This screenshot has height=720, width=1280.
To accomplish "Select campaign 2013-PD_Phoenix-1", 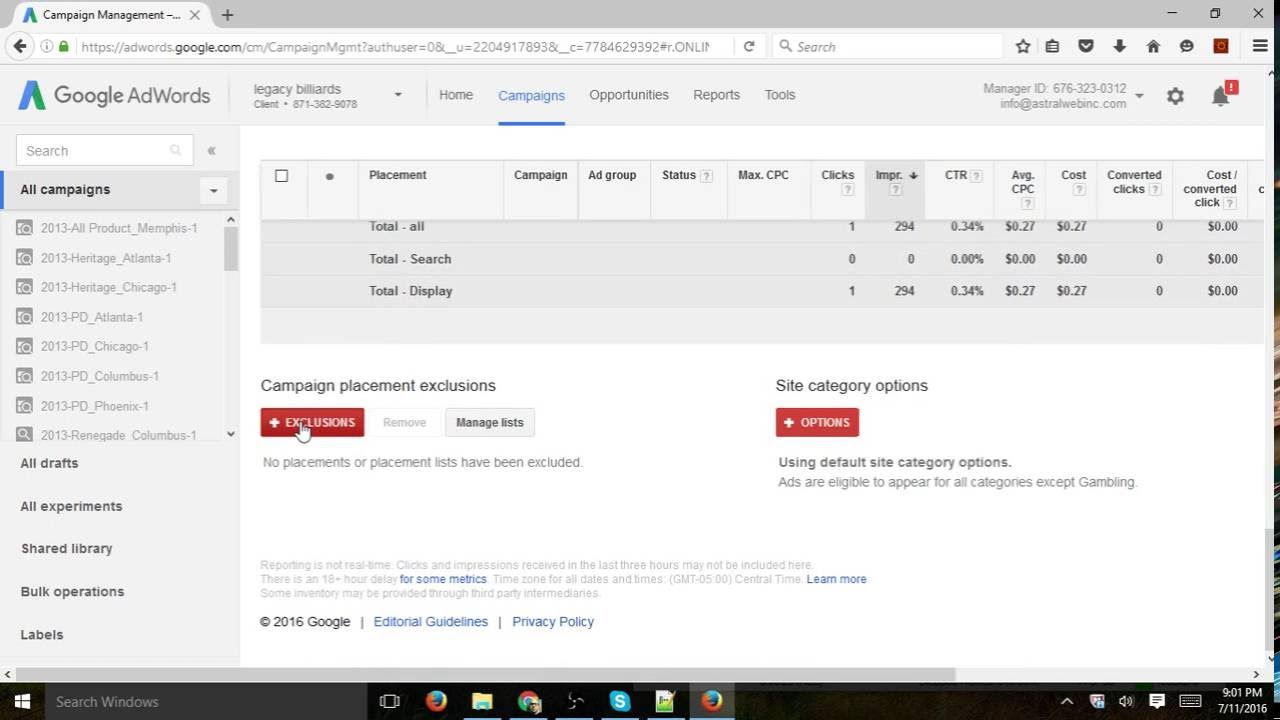I will [95, 406].
